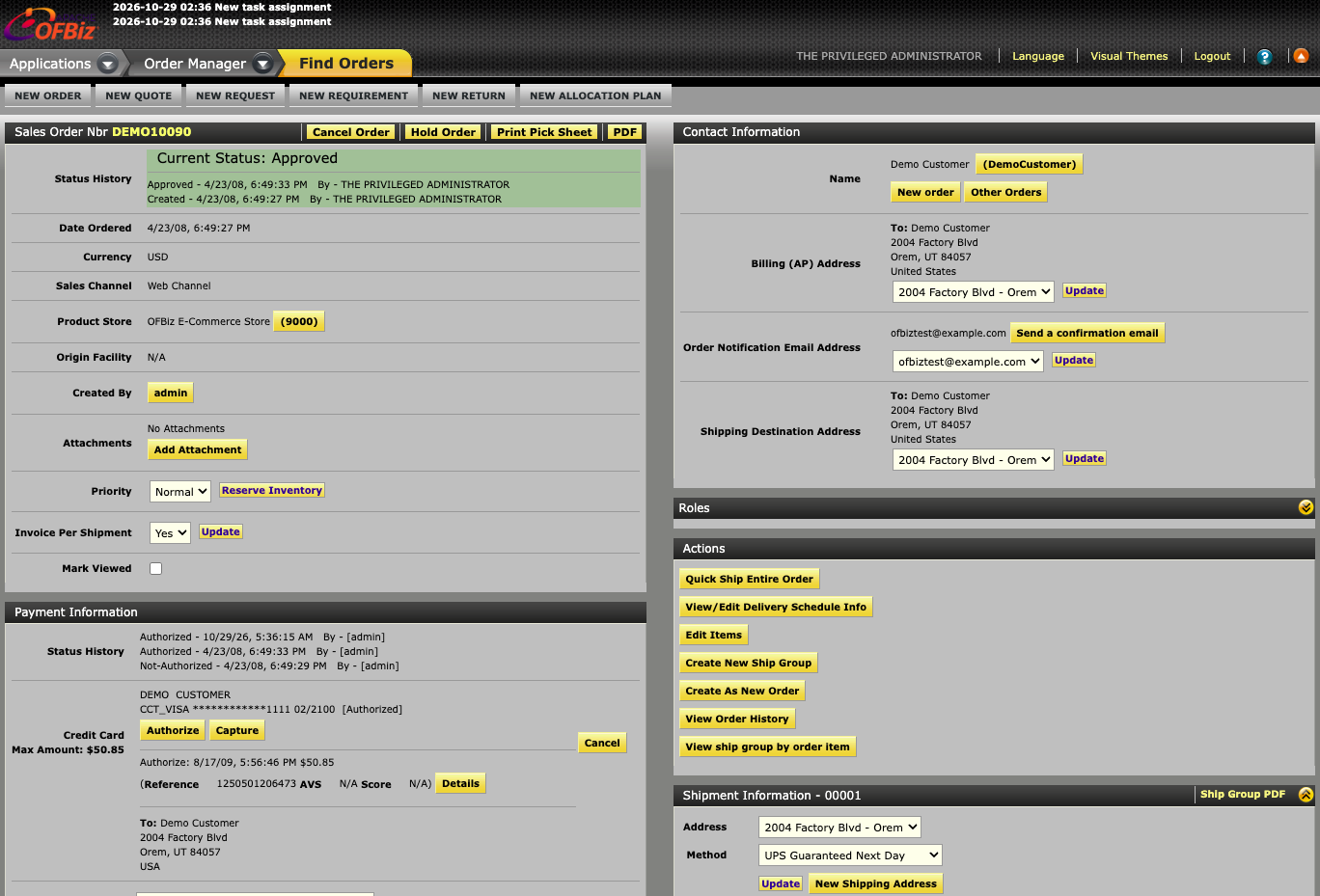The image size is (1320, 896).
Task: Open the admin Created By link
Action: click(171, 393)
